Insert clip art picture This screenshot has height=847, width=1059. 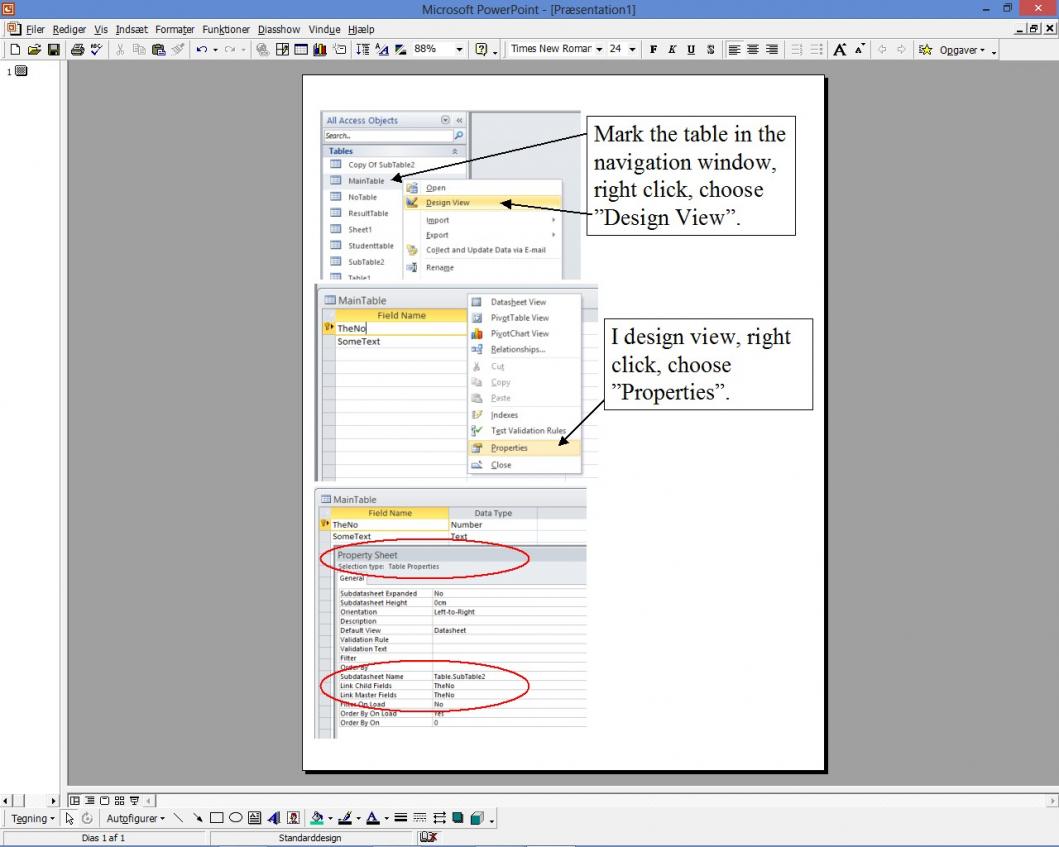(293, 818)
